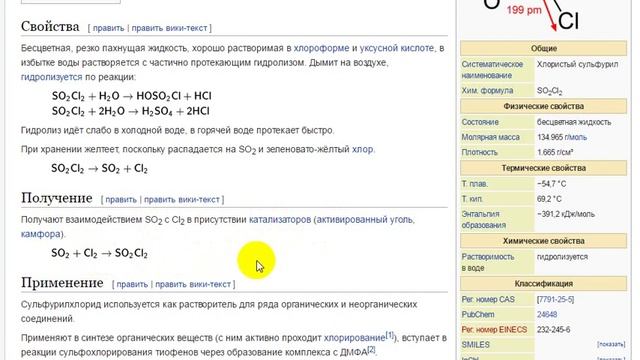Screen dimensions: 640x360
Task: Open the 'хлор' link
Action: coord(362,149)
